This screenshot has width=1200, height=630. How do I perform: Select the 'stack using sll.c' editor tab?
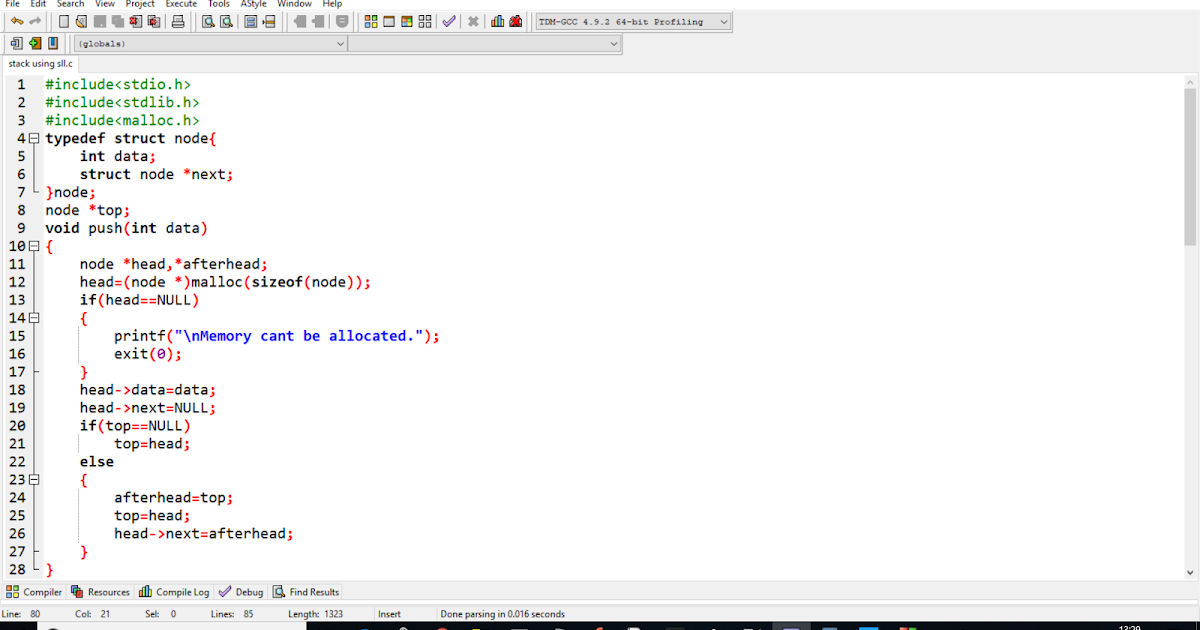[40, 63]
